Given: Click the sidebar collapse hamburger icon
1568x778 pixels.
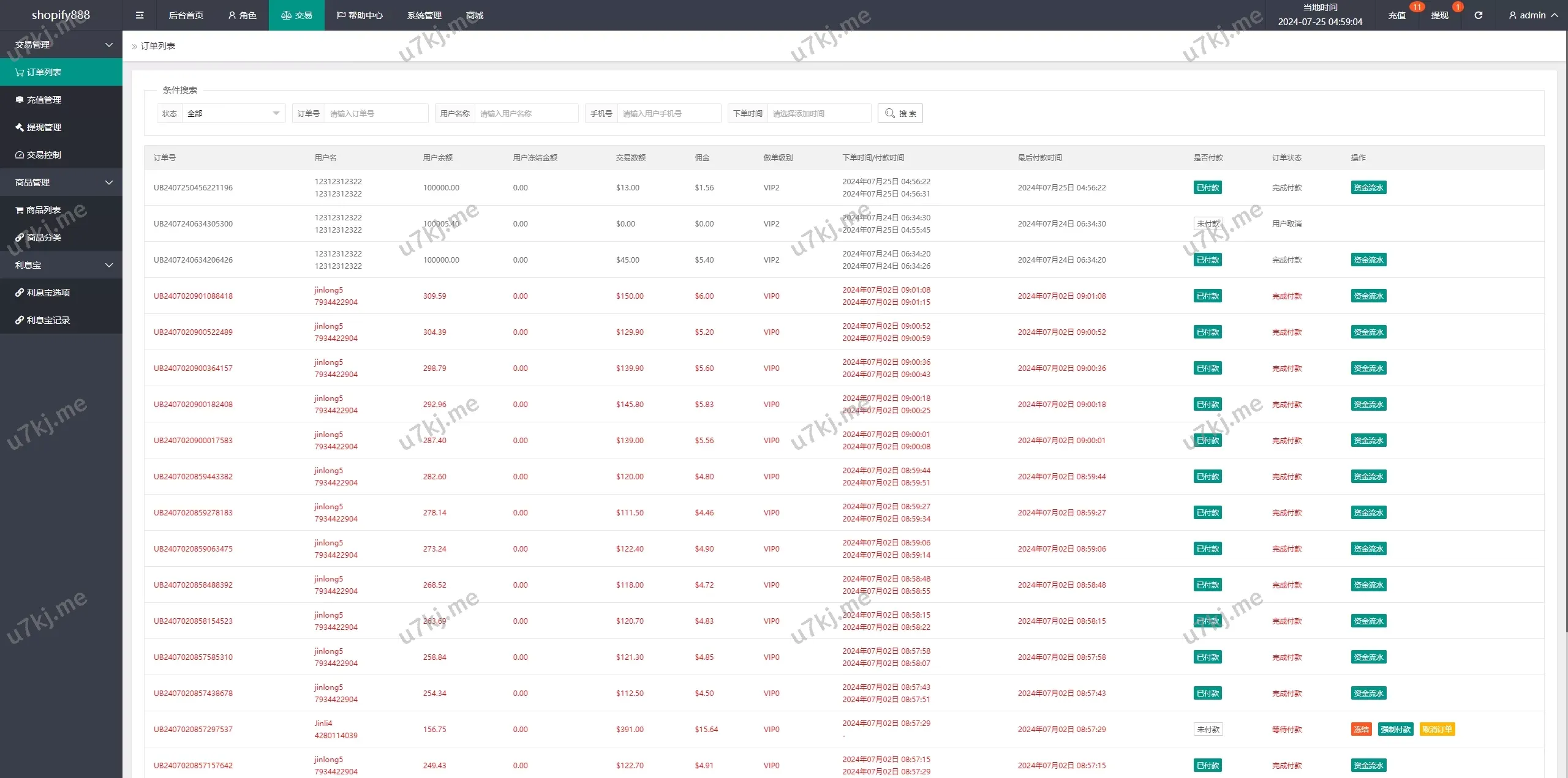Looking at the screenshot, I should pos(140,15).
